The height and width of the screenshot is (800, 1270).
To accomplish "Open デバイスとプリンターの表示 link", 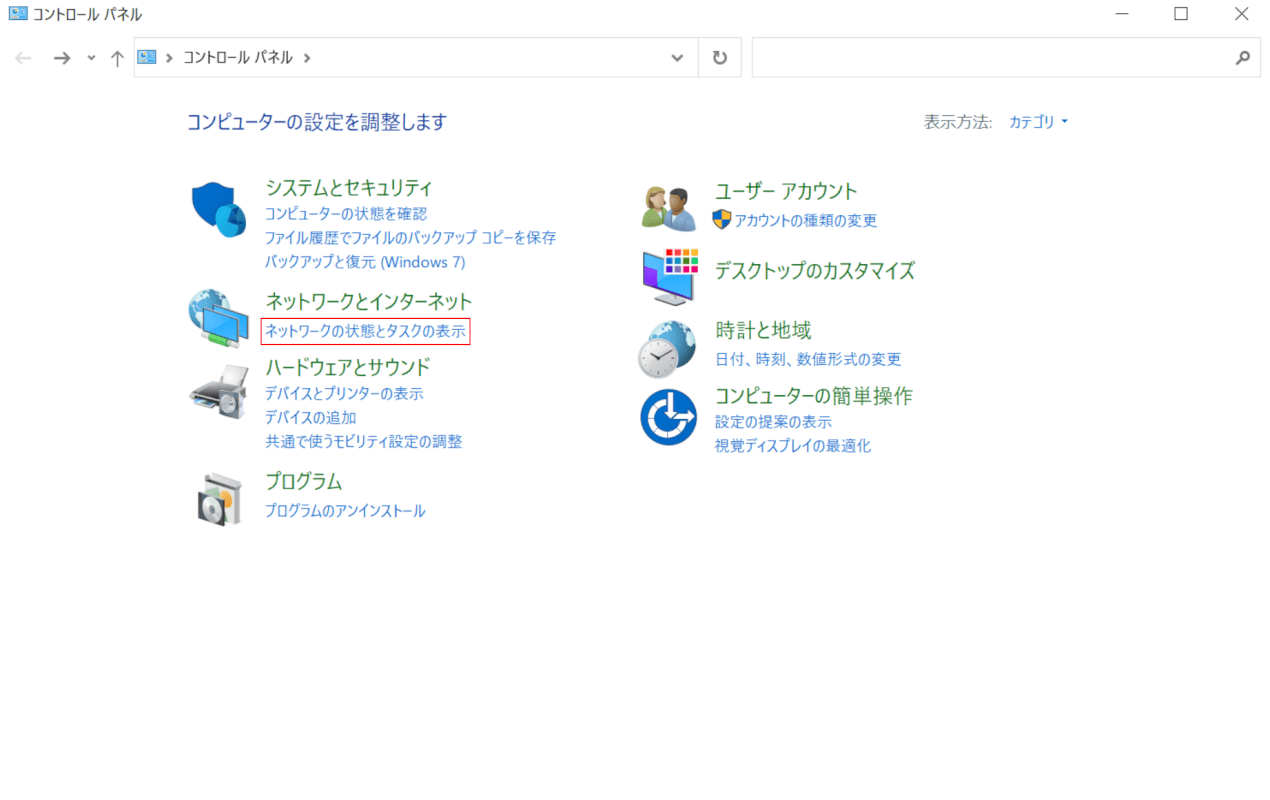I will [x=344, y=394].
